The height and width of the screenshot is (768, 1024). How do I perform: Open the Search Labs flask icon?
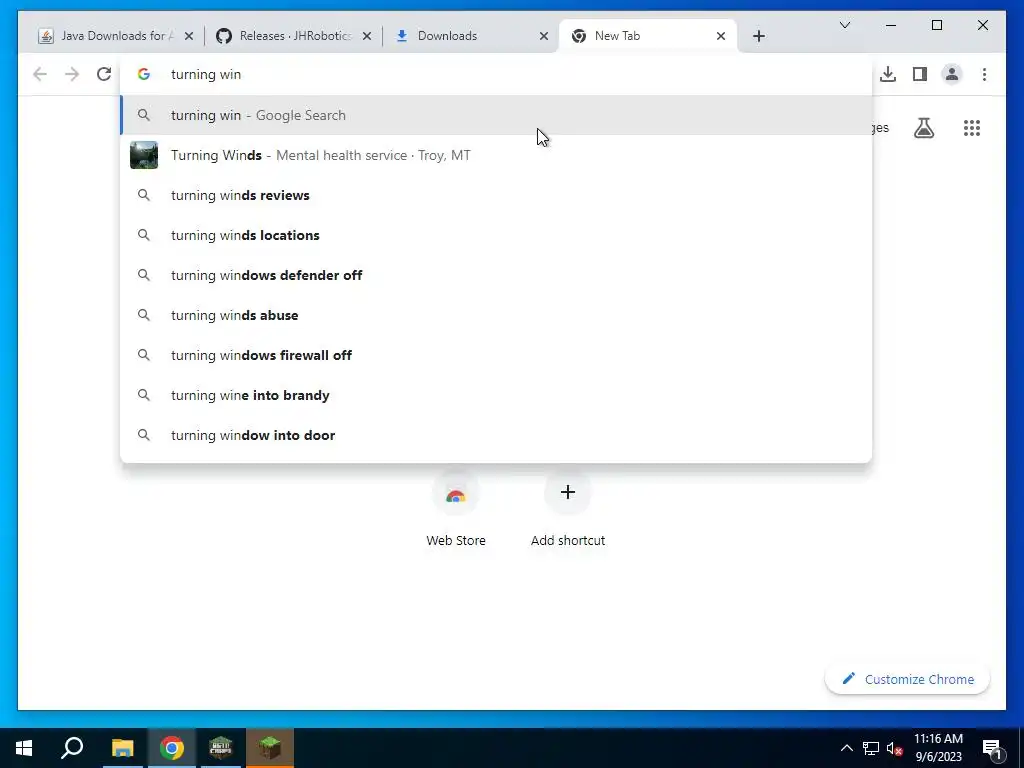pos(923,128)
